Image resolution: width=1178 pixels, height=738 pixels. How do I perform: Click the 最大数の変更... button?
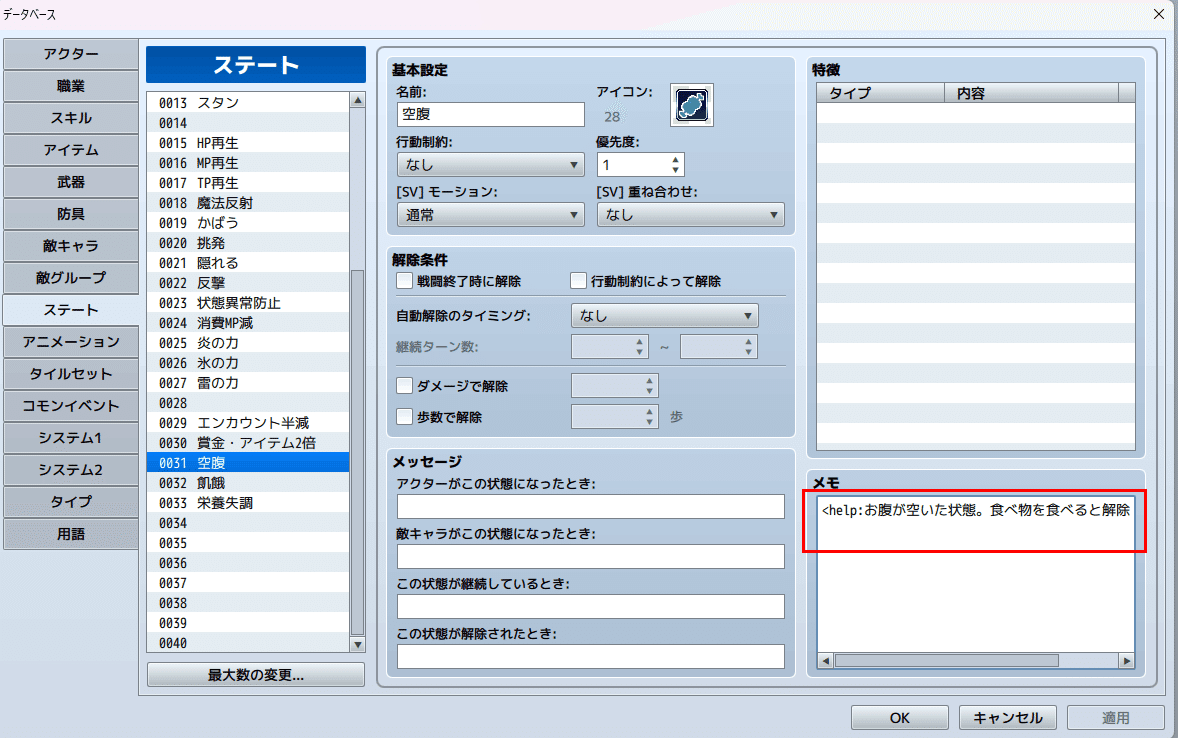coord(255,675)
